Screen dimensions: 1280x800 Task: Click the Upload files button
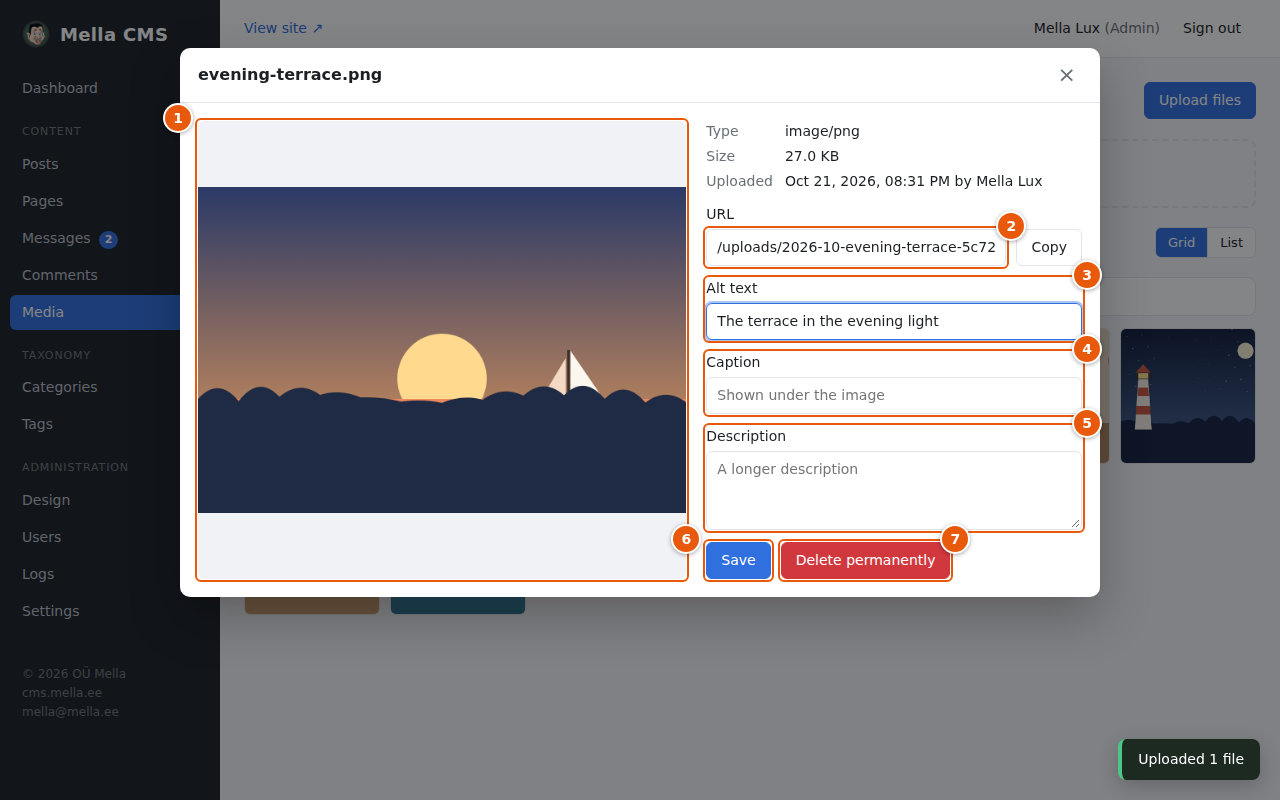[x=1200, y=100]
